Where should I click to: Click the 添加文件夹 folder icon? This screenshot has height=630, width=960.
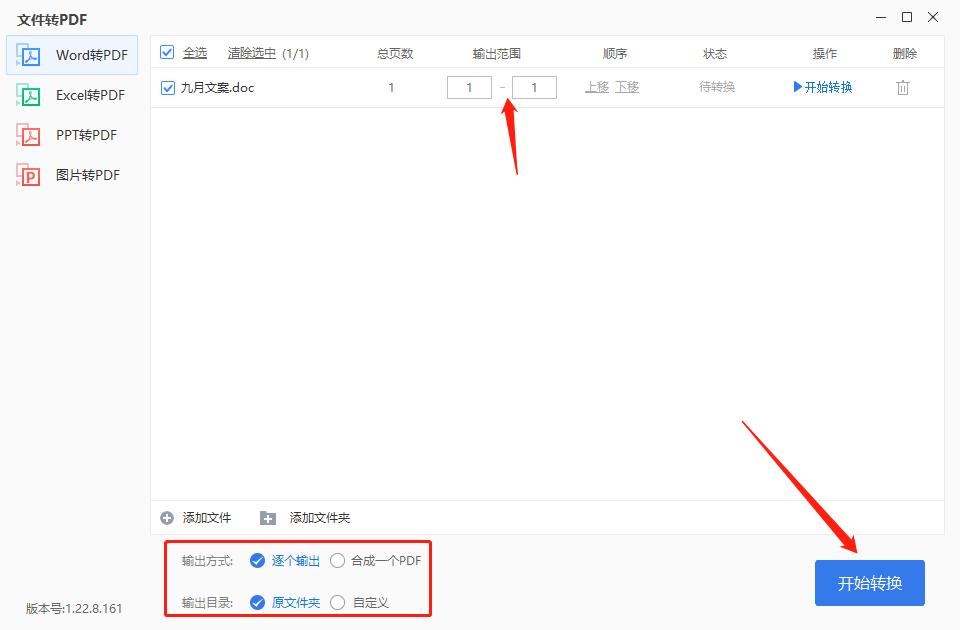click(266, 518)
